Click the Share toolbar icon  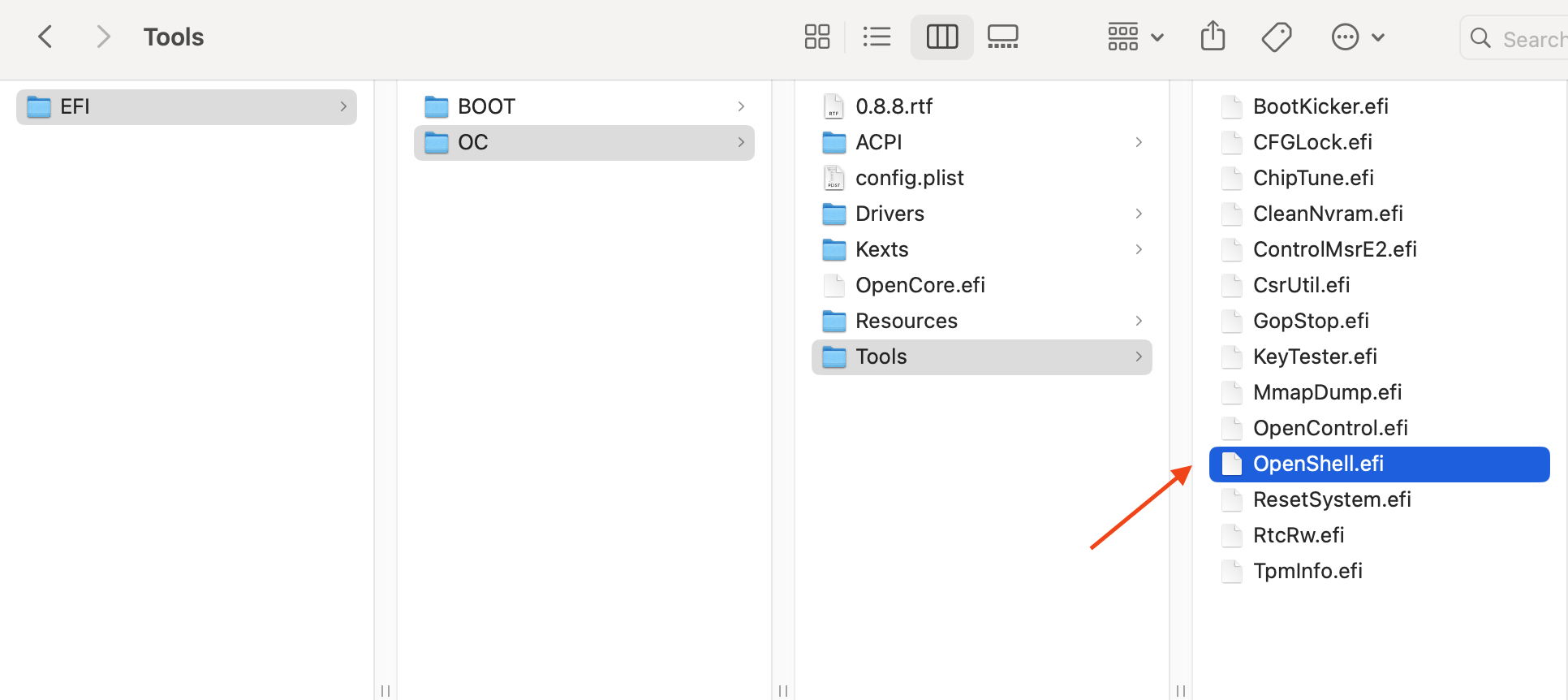click(x=1213, y=36)
